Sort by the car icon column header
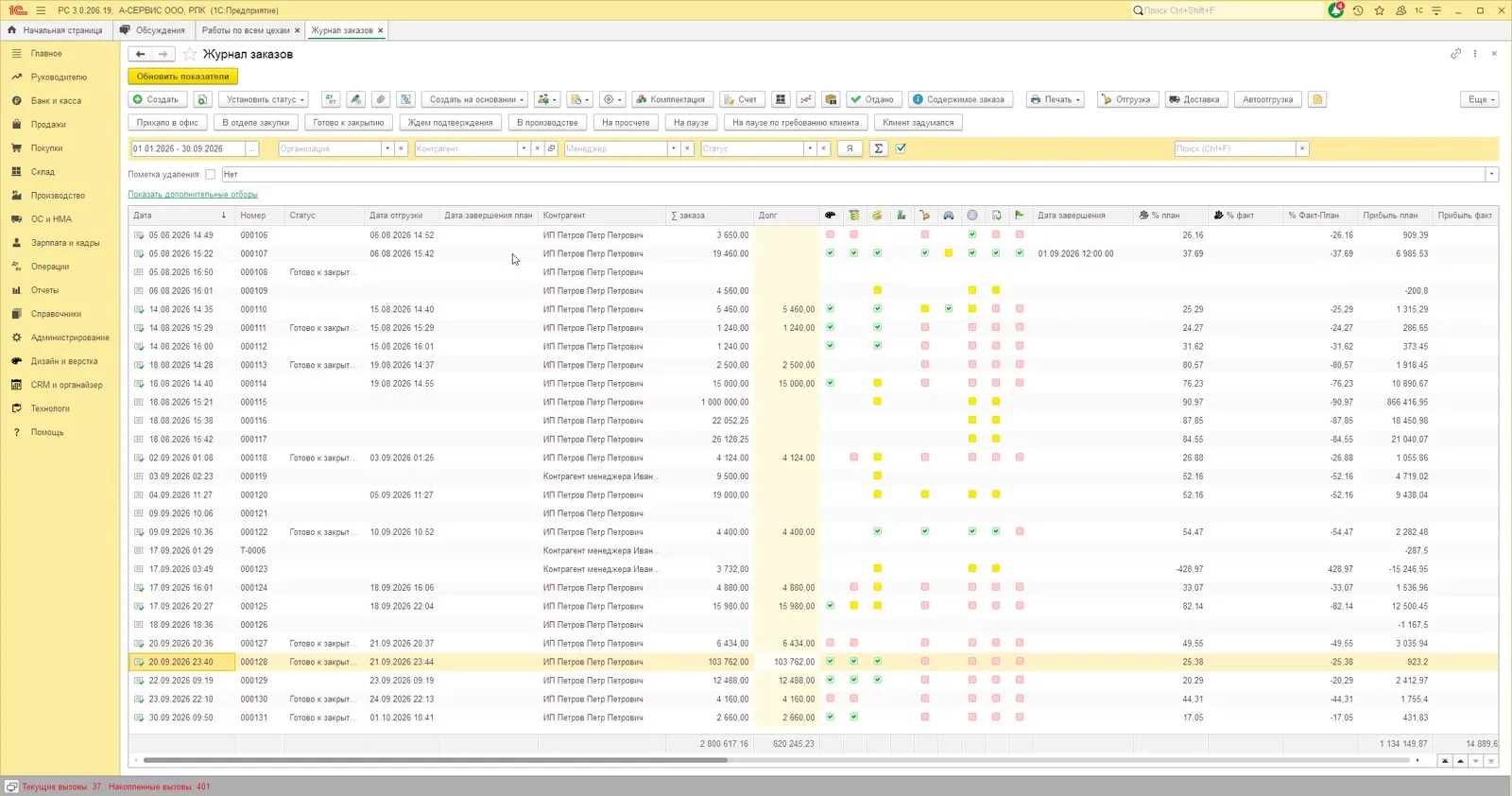Screen dimensions: 1512x796 click(x=949, y=216)
